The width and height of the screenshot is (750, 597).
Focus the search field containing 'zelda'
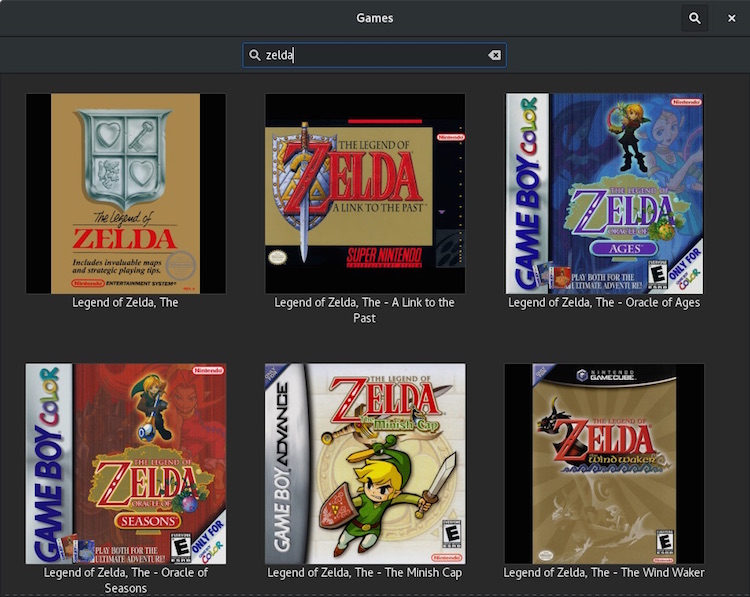[375, 55]
